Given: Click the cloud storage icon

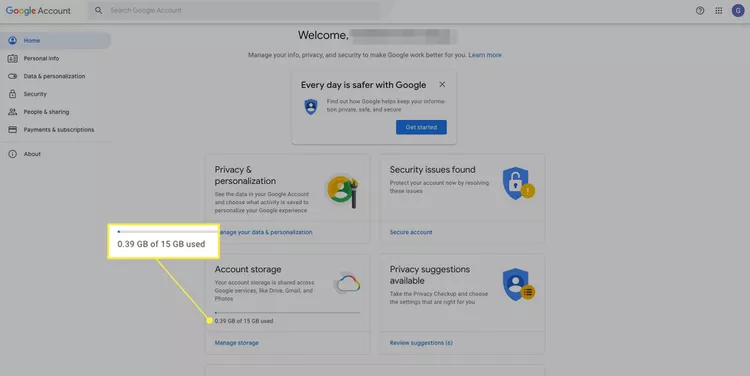Looking at the screenshot, I should tap(347, 283).
